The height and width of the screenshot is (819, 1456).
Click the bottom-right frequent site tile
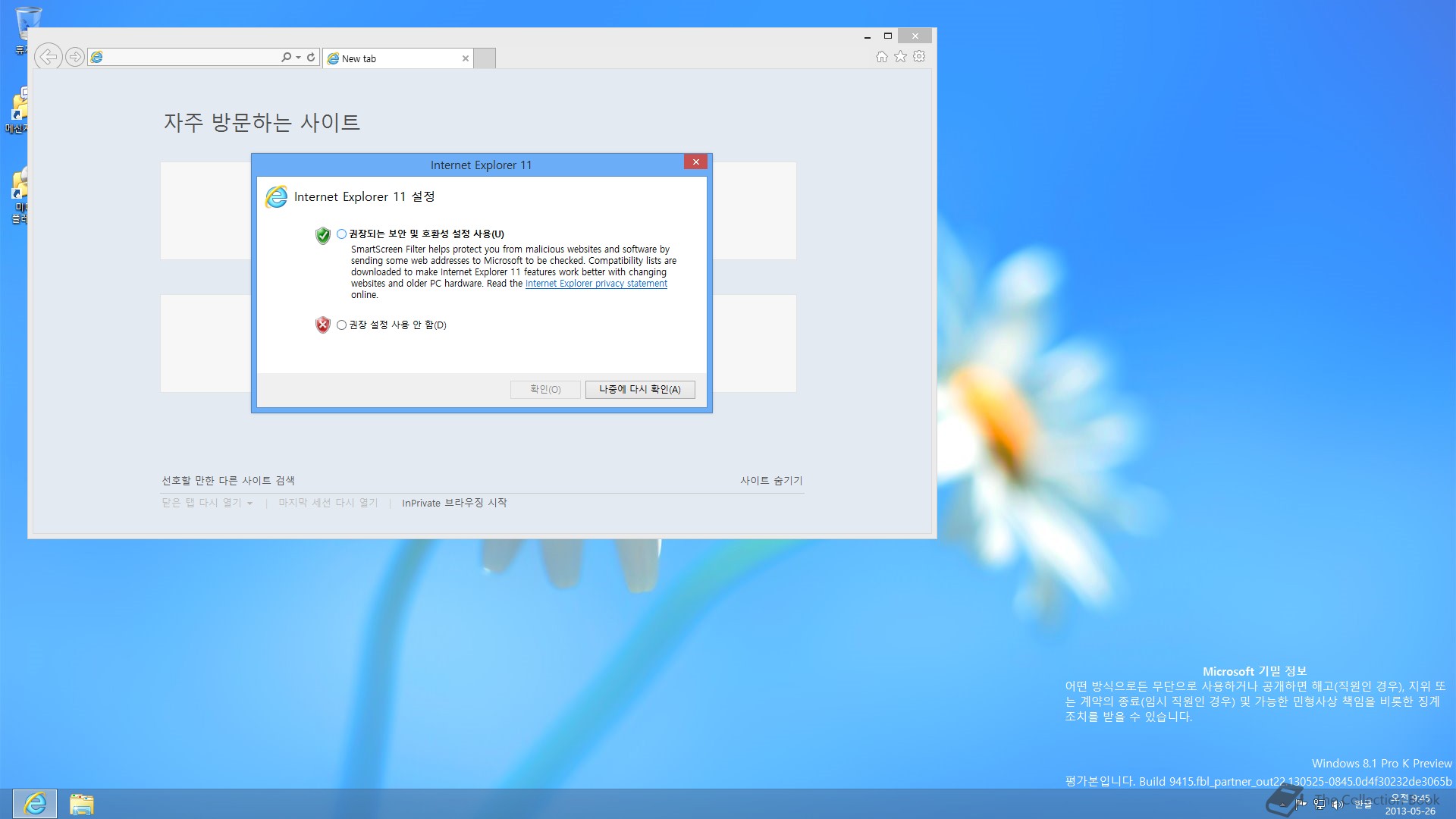click(x=755, y=344)
